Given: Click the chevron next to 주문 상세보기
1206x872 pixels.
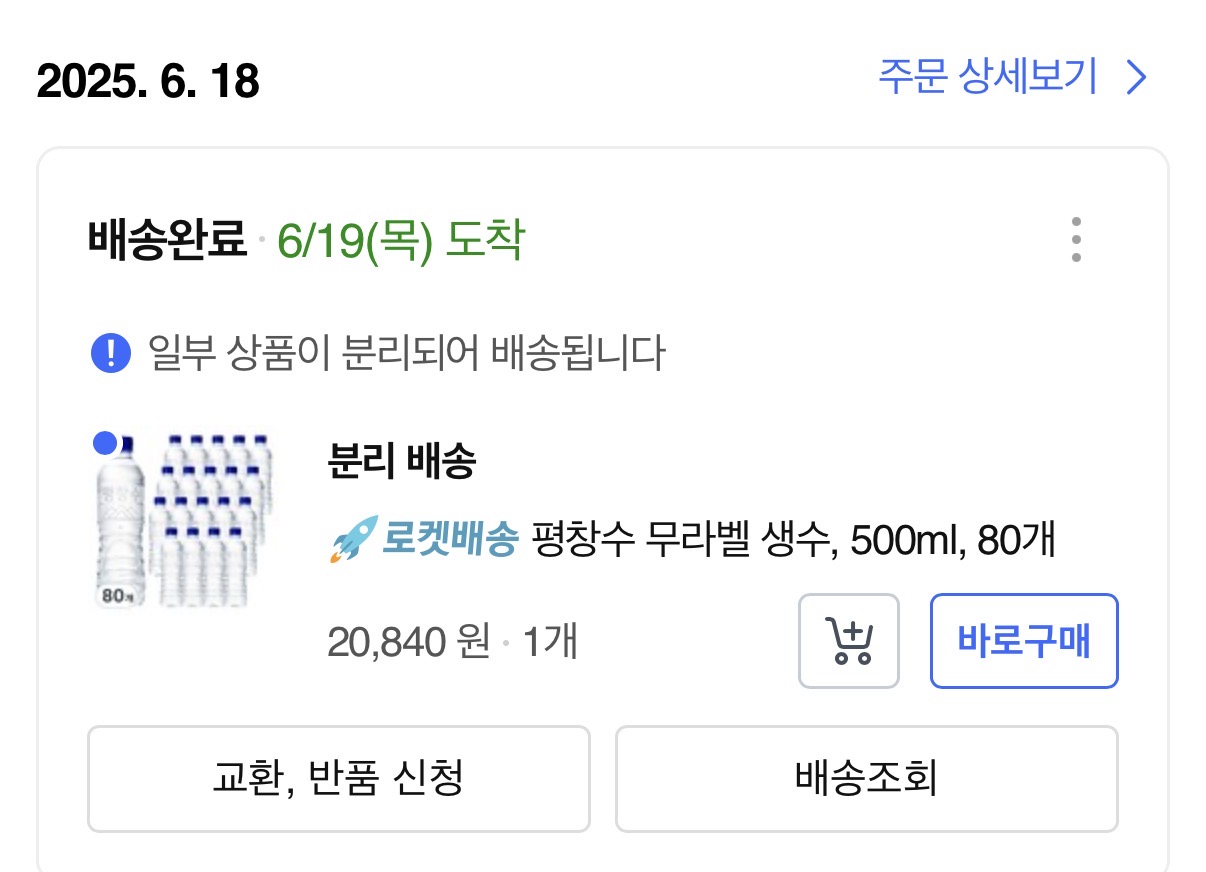Looking at the screenshot, I should point(1135,77).
